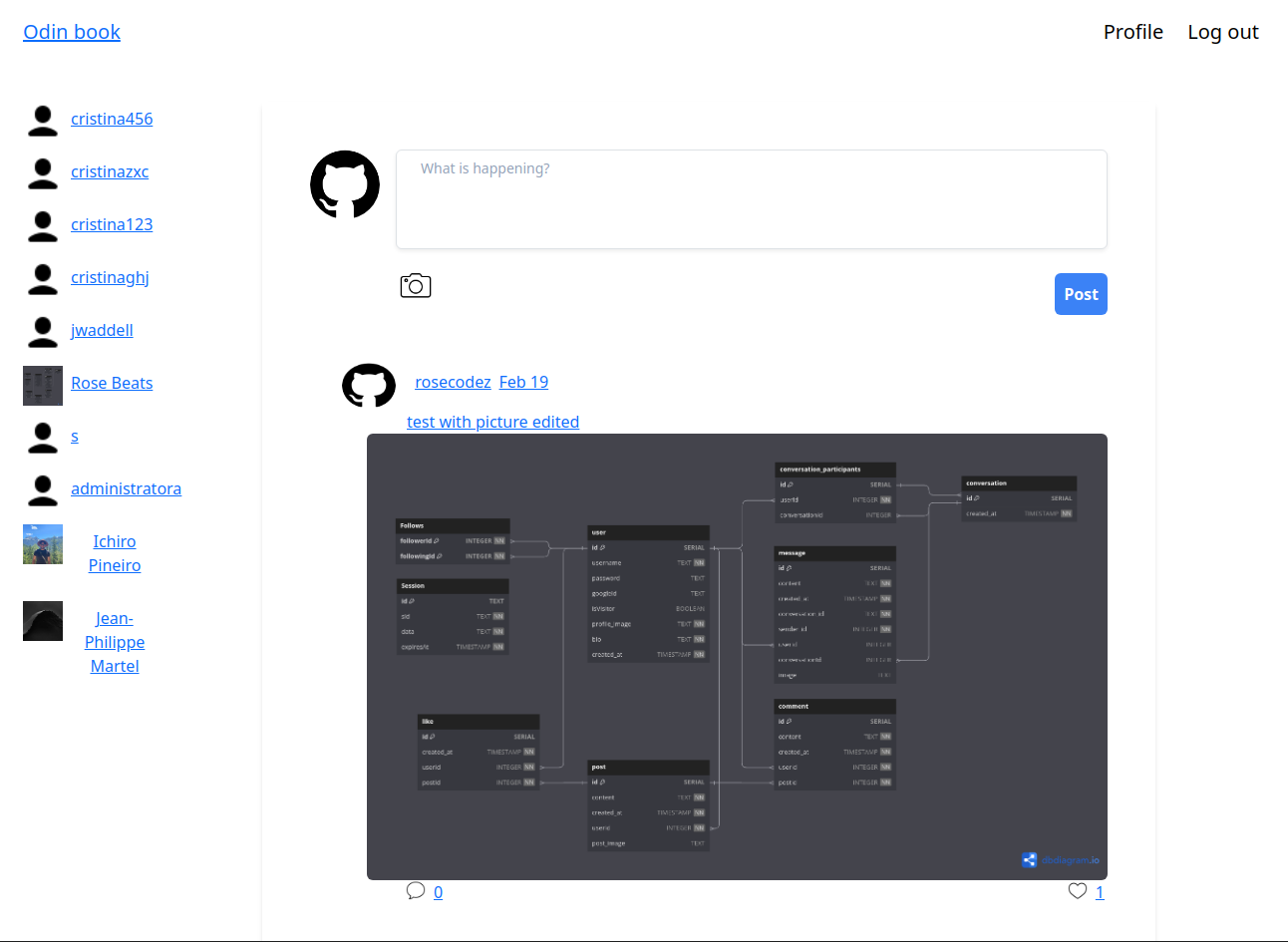Open jwaddell's profile link
The image size is (1288, 942).
(102, 330)
